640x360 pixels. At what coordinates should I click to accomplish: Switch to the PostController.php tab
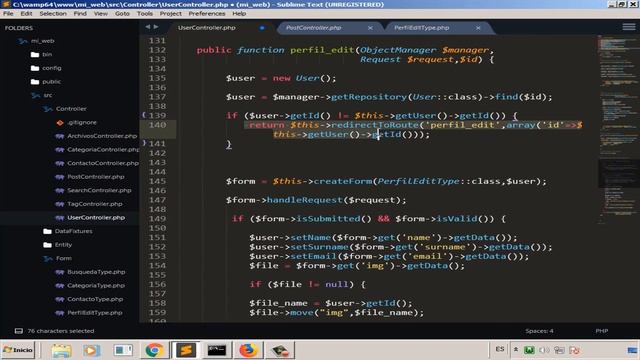[313, 28]
